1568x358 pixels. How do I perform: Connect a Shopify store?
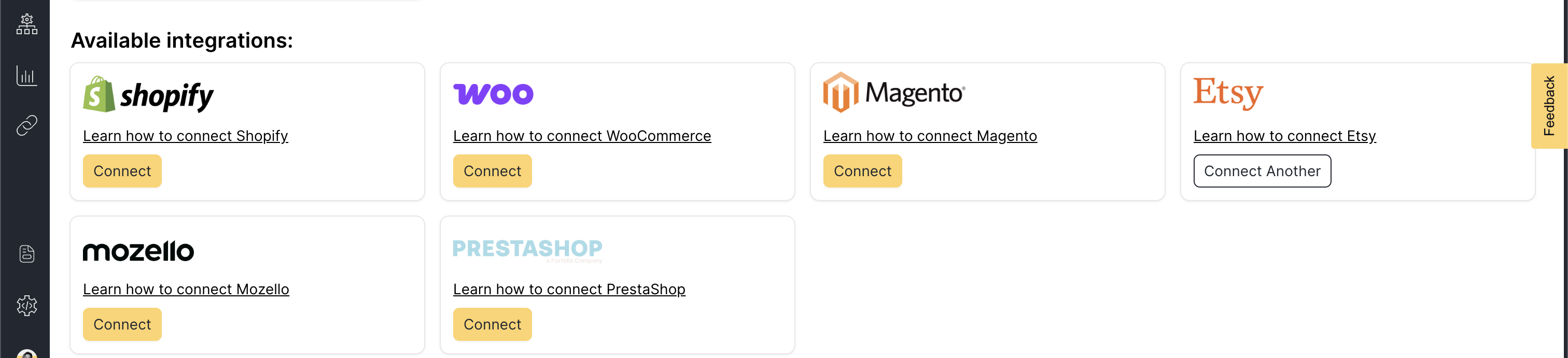pyautogui.click(x=122, y=171)
